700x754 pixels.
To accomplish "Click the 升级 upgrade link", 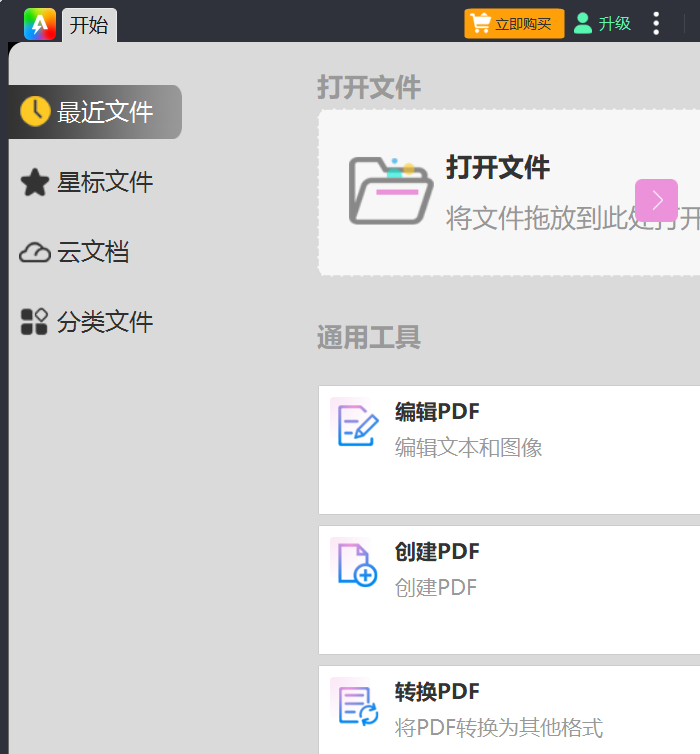I will coord(614,23).
